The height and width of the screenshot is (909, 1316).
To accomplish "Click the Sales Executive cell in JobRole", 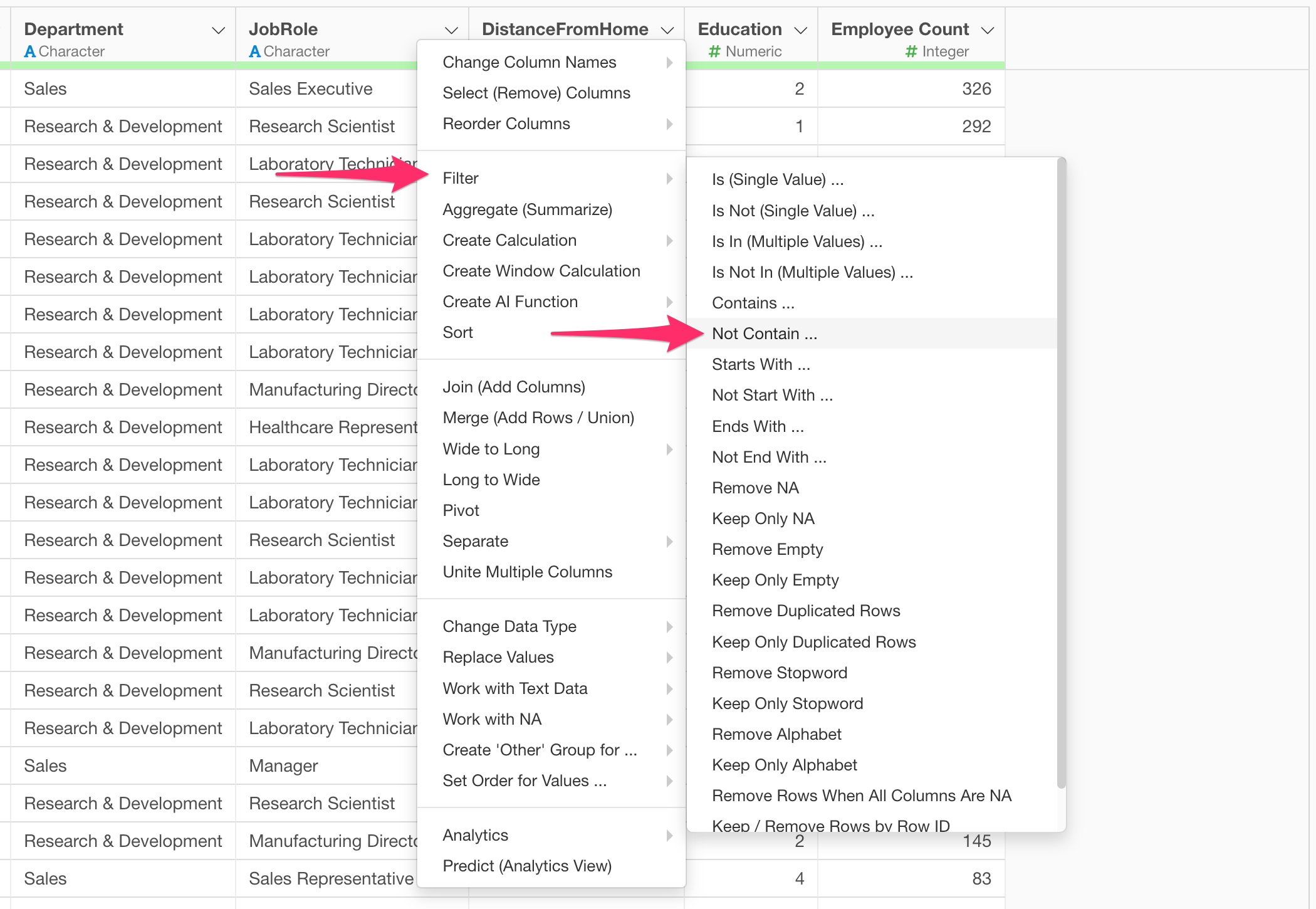I will click(310, 89).
